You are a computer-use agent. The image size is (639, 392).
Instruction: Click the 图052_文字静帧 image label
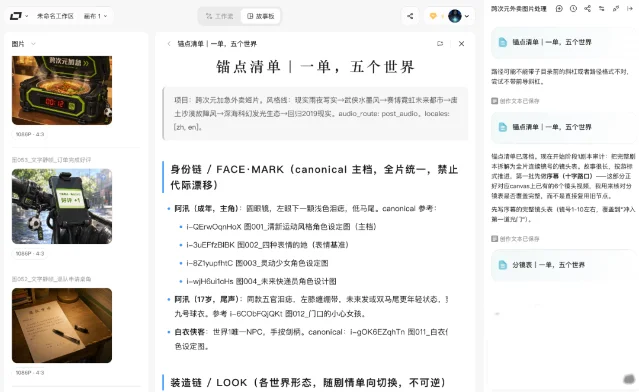point(51,279)
